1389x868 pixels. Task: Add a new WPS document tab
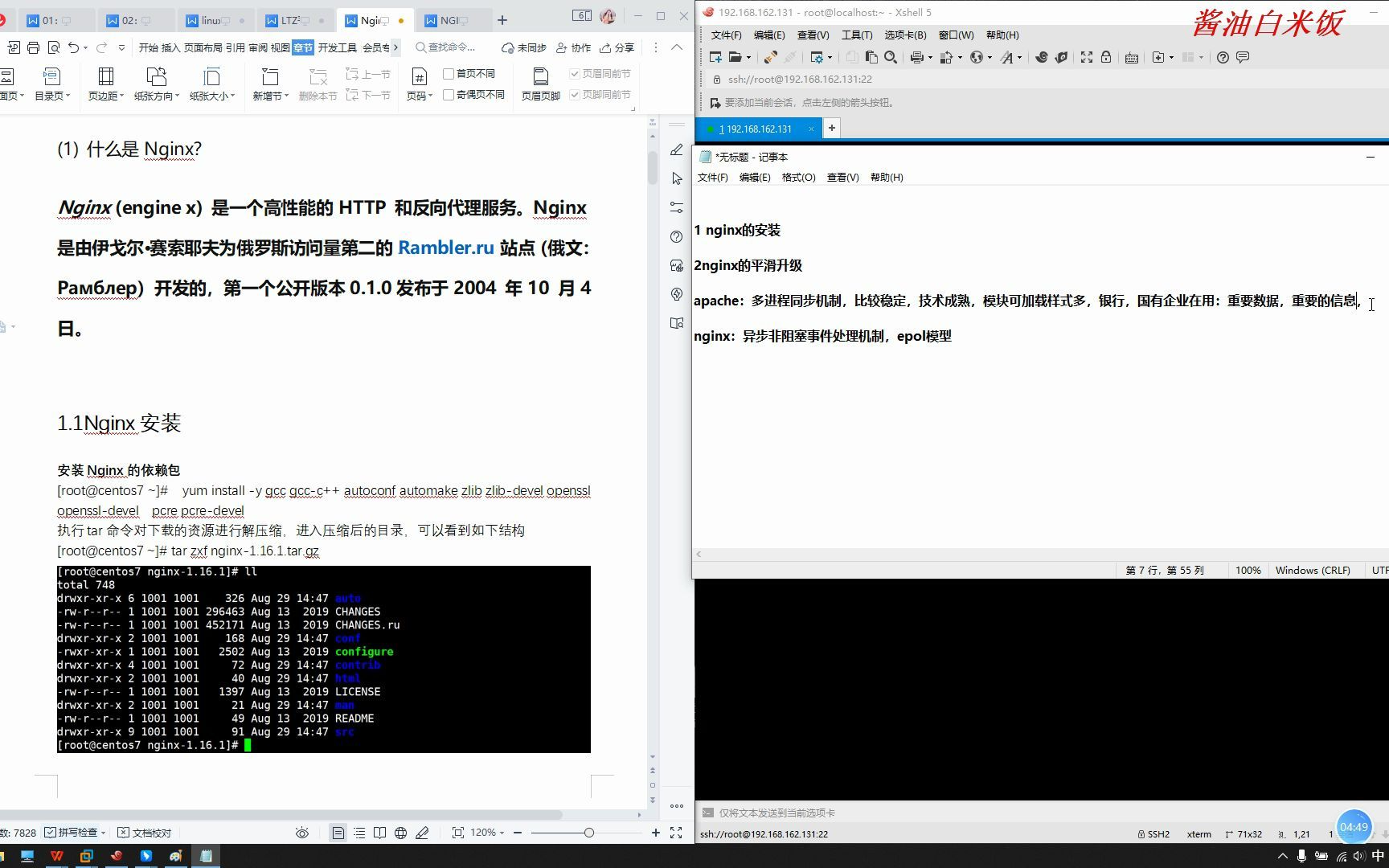coord(502,20)
